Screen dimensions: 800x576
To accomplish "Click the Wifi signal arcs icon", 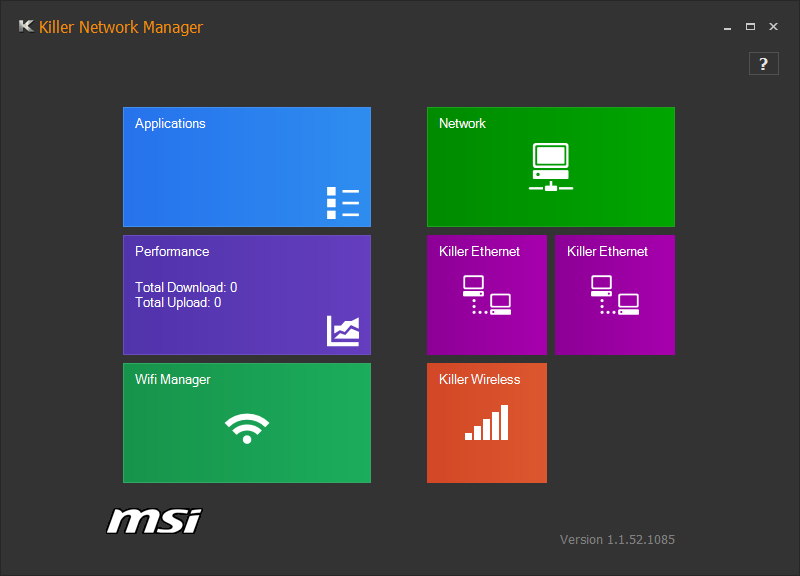I will click(x=247, y=429).
